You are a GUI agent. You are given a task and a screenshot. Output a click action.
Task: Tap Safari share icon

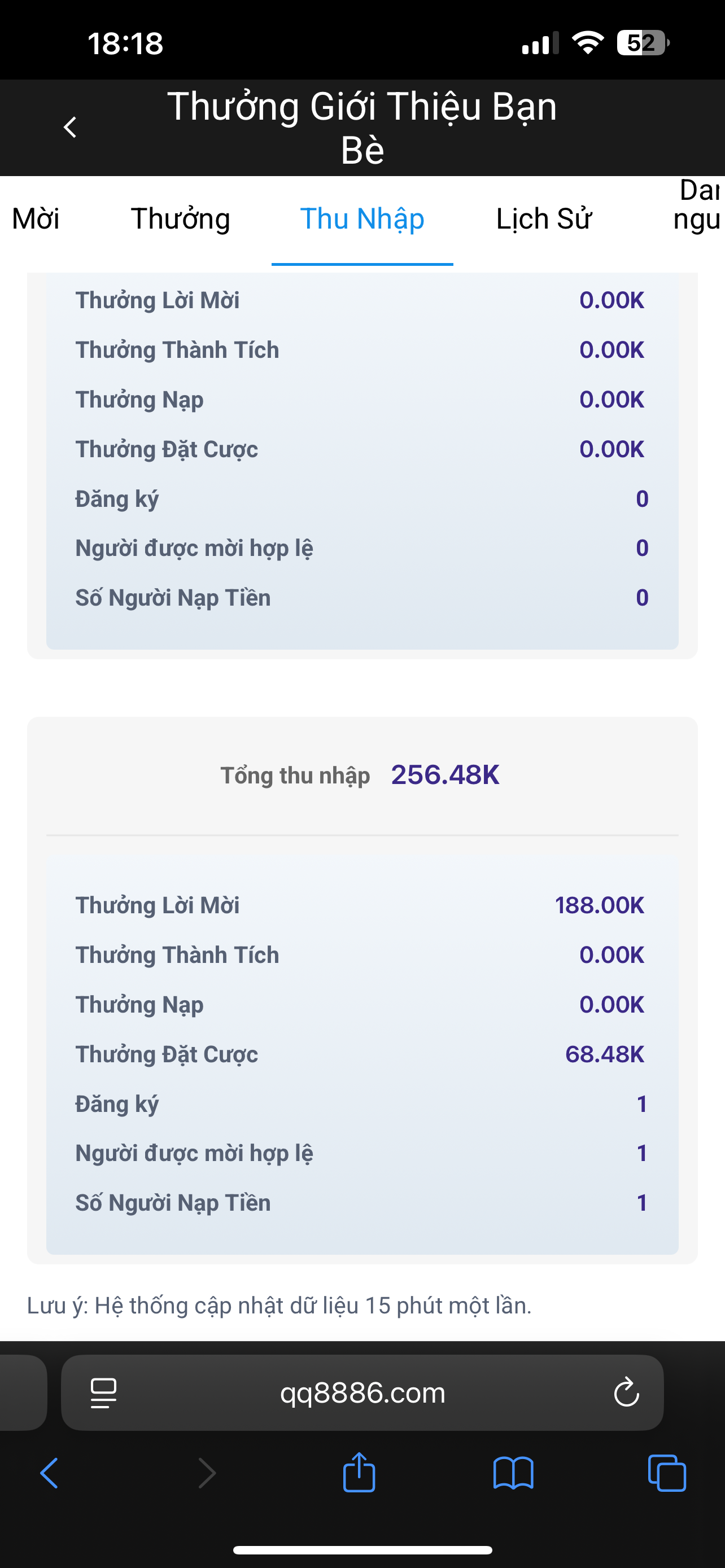[x=359, y=1473]
